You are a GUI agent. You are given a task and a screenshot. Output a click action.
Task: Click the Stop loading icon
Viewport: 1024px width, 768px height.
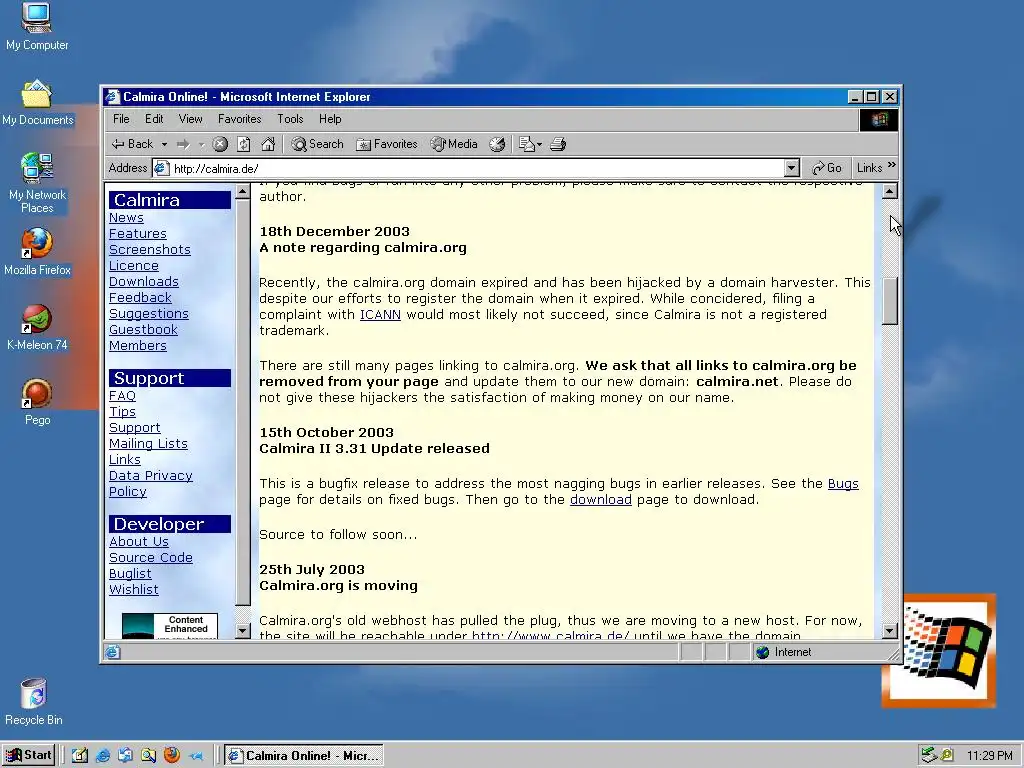tap(220, 144)
